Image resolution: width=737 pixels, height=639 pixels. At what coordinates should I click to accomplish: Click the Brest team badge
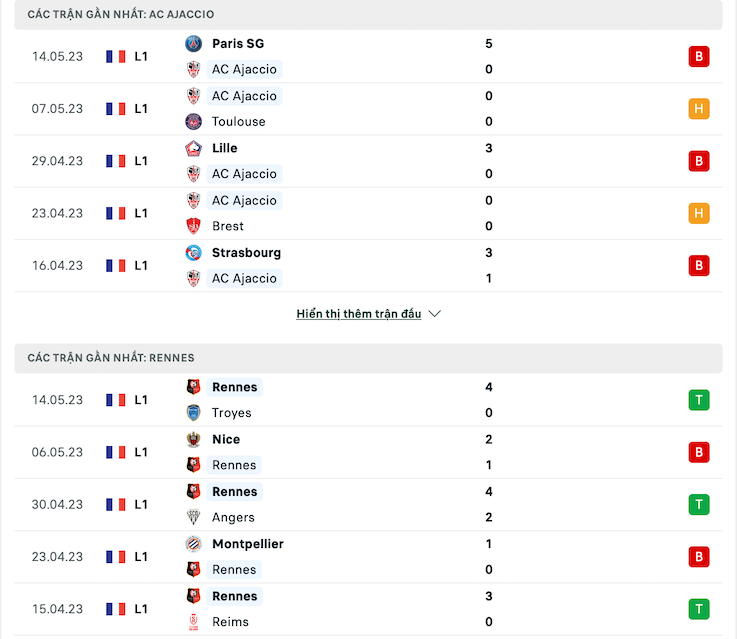(x=193, y=226)
